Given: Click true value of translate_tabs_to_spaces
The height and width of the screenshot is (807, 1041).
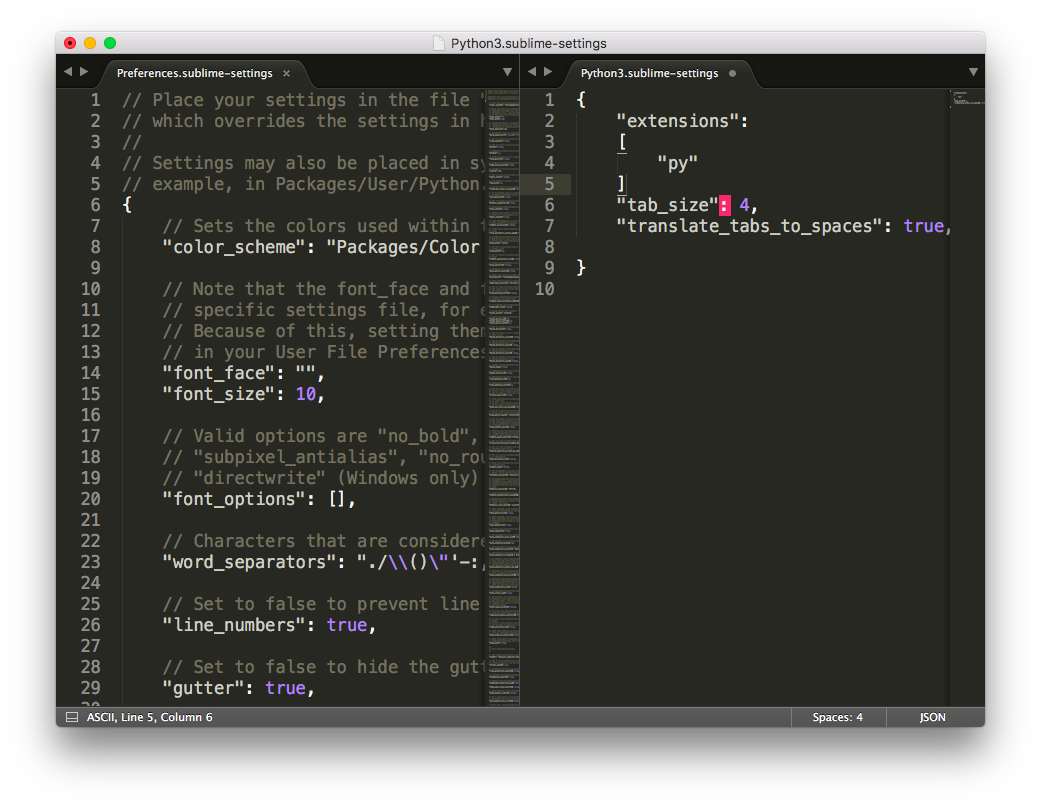Looking at the screenshot, I should coord(923,226).
